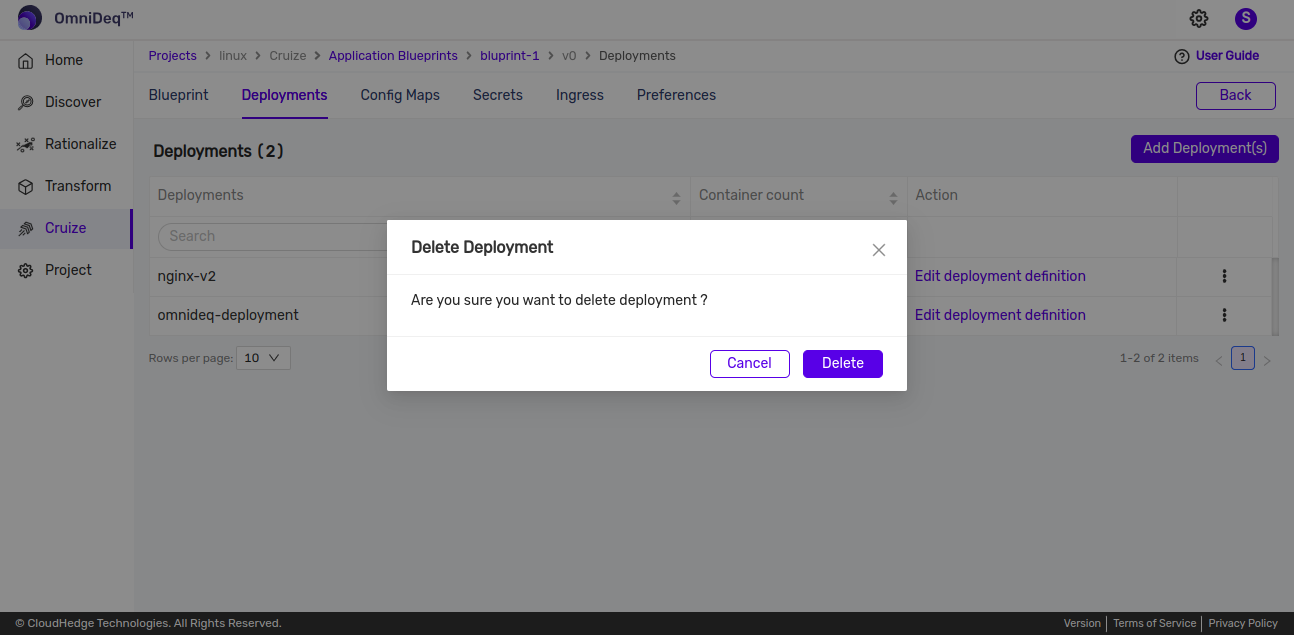Select page 1 in the pagination control

[1242, 357]
